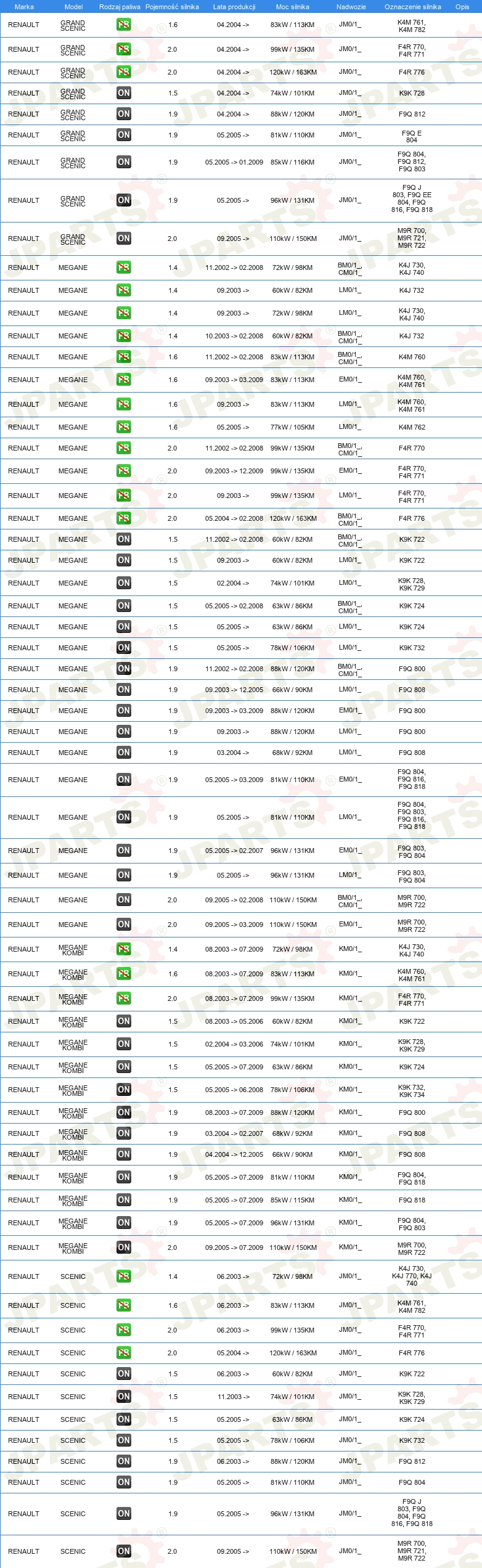Viewport: 482px width, 1568px height.
Task: Select ON icon in Grand Scenic F9Q 812 88kW row
Action: click(123, 115)
